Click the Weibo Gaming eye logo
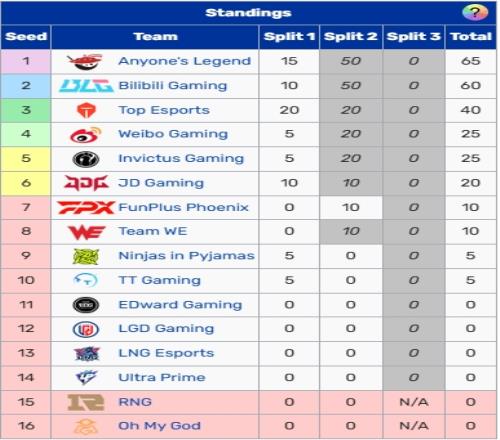Image resolution: width=500 pixels, height=440 pixels. pyautogui.click(x=86, y=135)
